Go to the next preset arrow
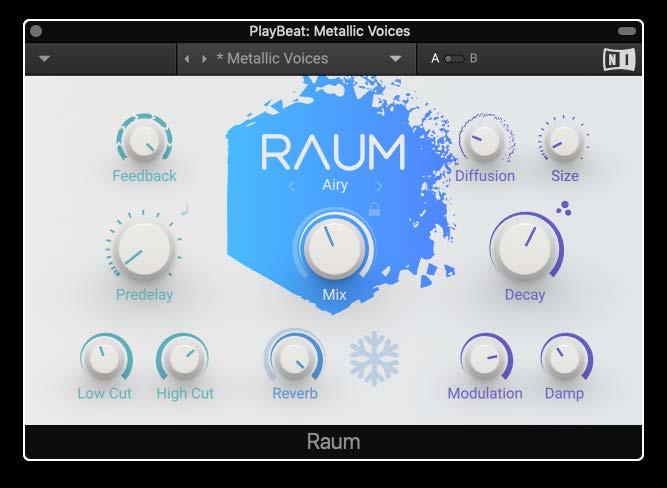 [204, 59]
